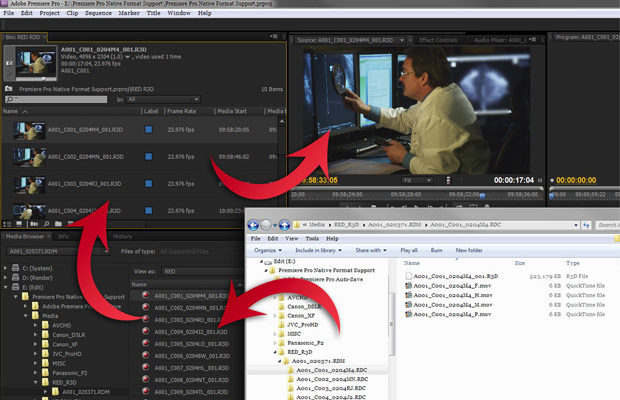
Task: Click the Project panel search field
Action: pos(56,99)
